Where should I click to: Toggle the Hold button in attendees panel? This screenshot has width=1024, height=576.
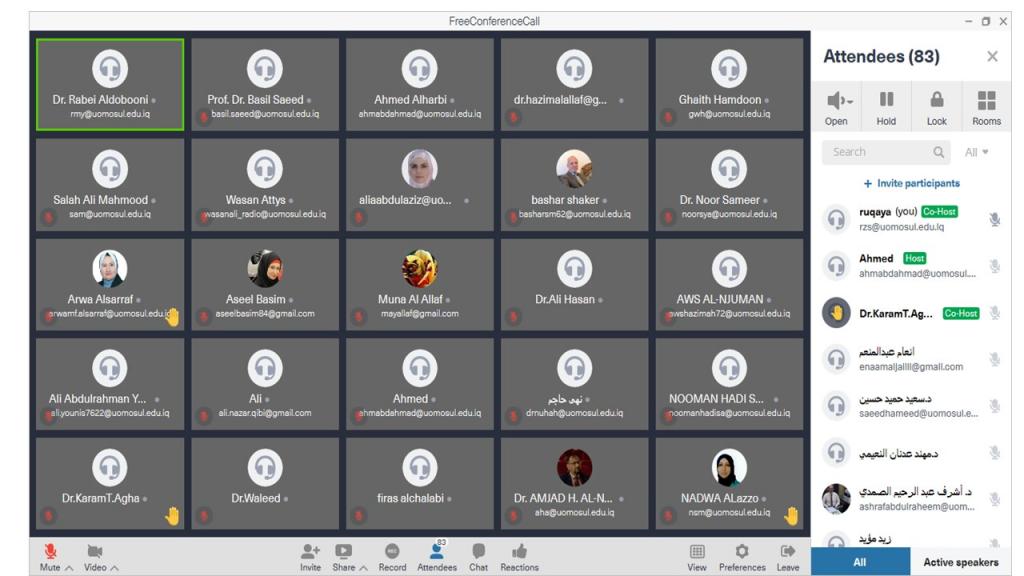coord(886,106)
